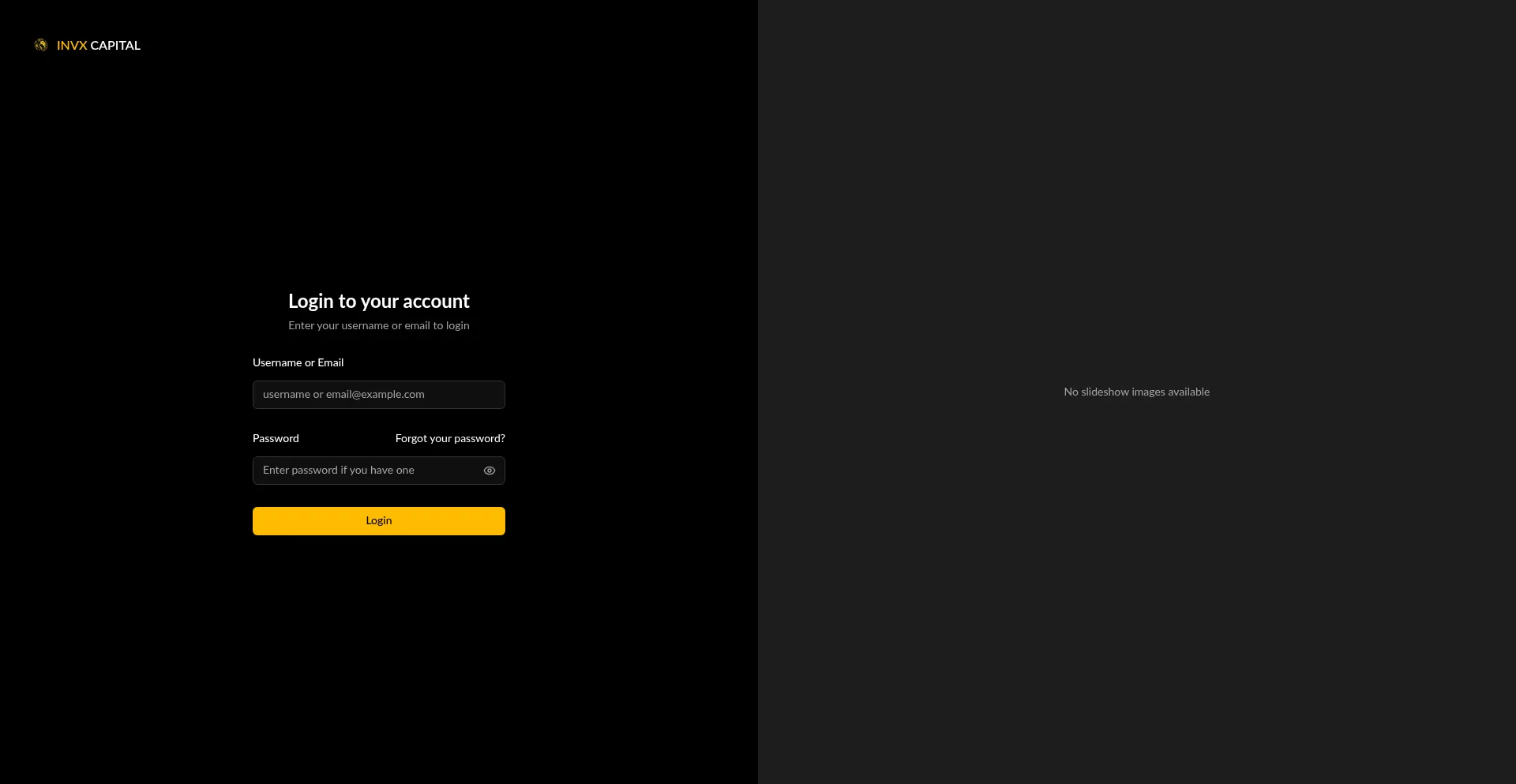1516x784 pixels.
Task: Click the No slideshow images available message
Action: point(1136,392)
